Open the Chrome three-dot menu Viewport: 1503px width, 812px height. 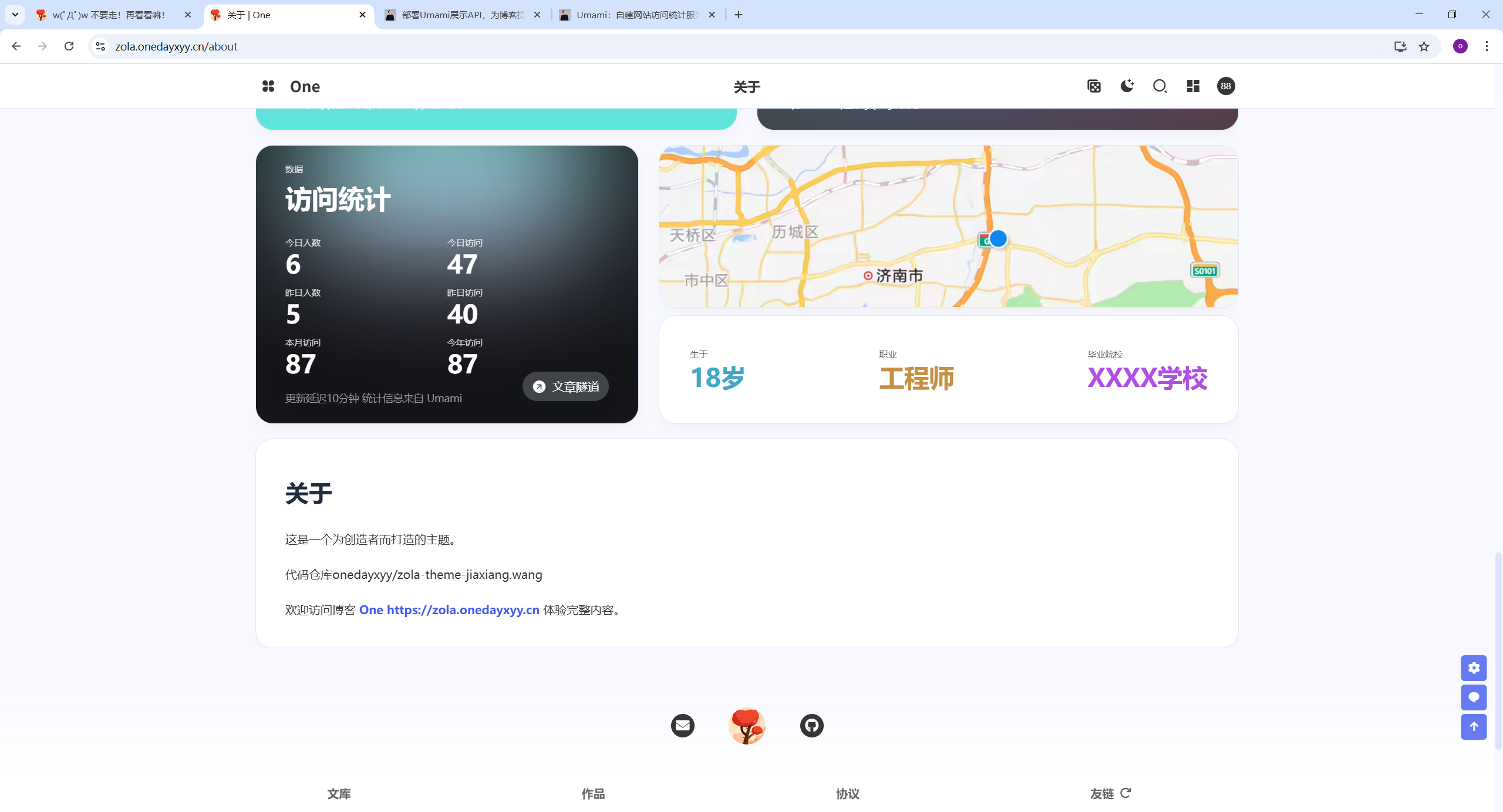click(1487, 46)
